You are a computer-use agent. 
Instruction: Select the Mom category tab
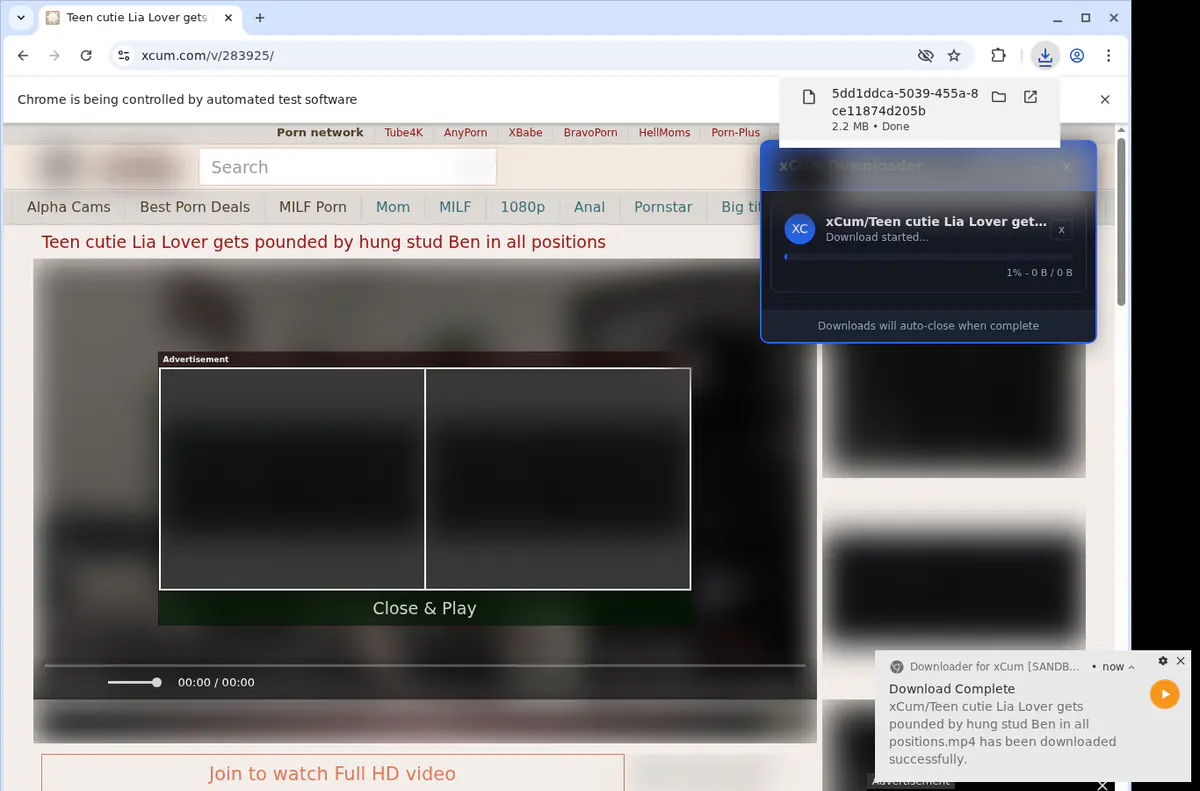[393, 207]
